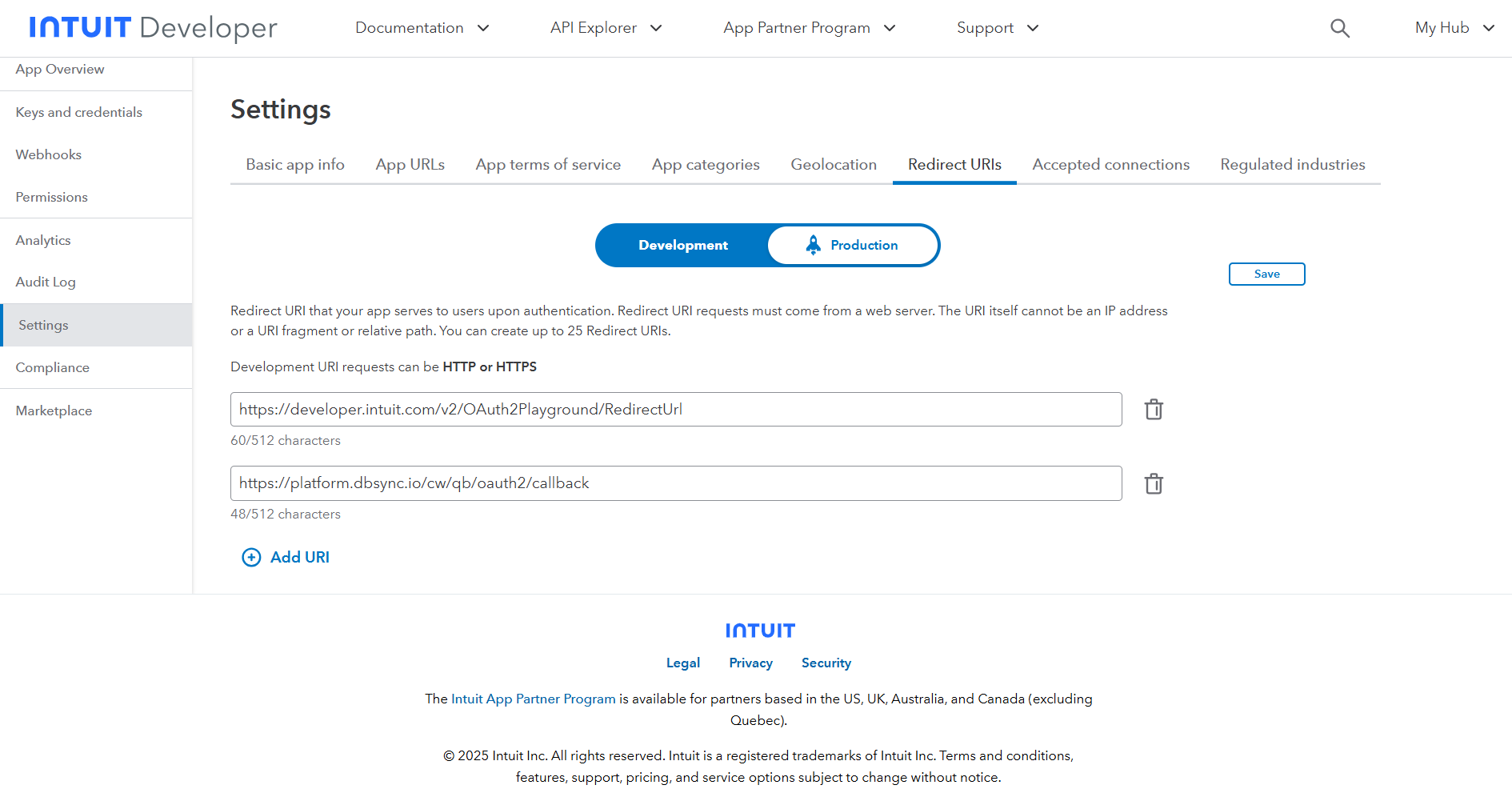Image resolution: width=1512 pixels, height=793 pixels.
Task: Click the Add URI plus icon
Action: (251, 558)
